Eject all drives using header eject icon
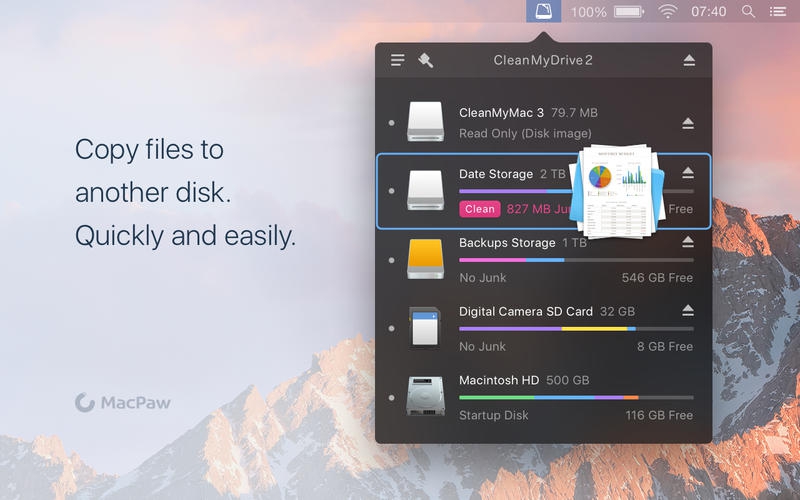 [x=689, y=60]
